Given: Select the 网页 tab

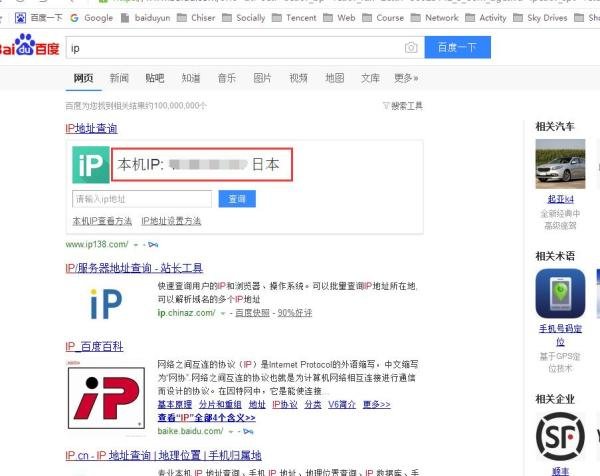Looking at the screenshot, I should (83, 78).
